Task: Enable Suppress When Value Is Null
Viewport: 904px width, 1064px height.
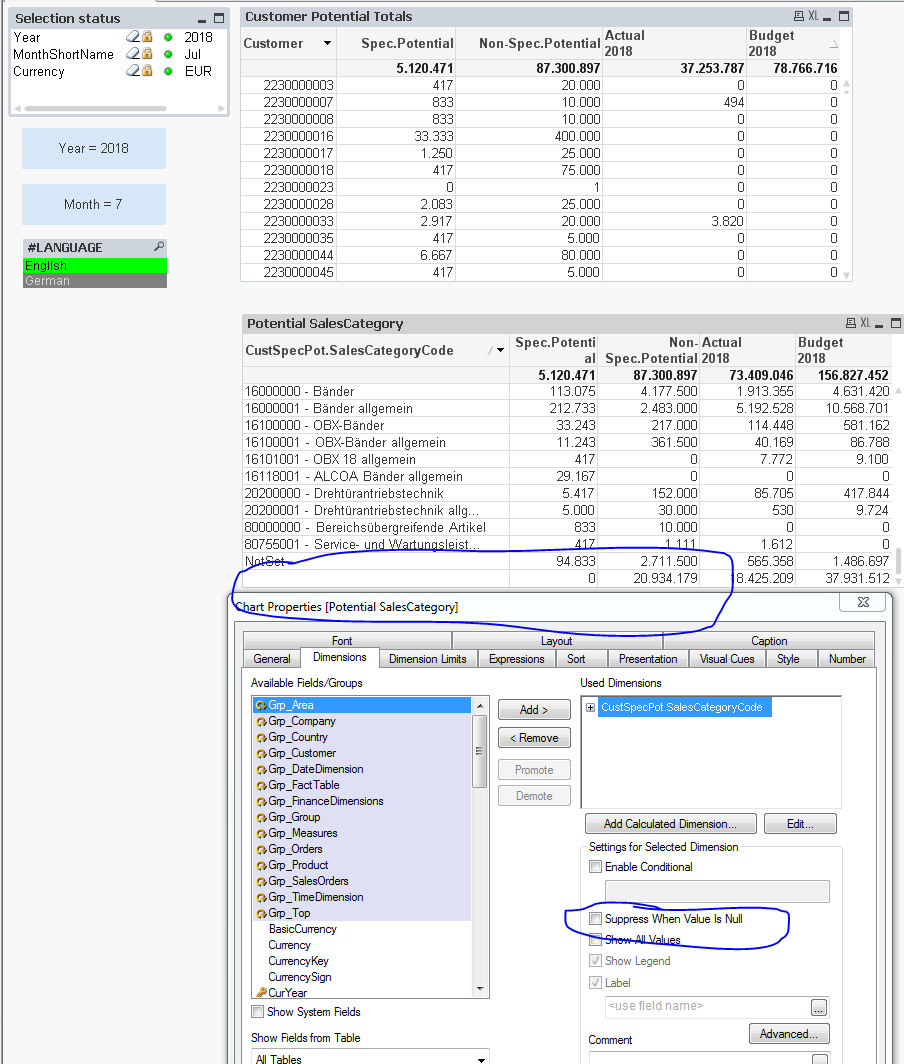Action: (596, 918)
